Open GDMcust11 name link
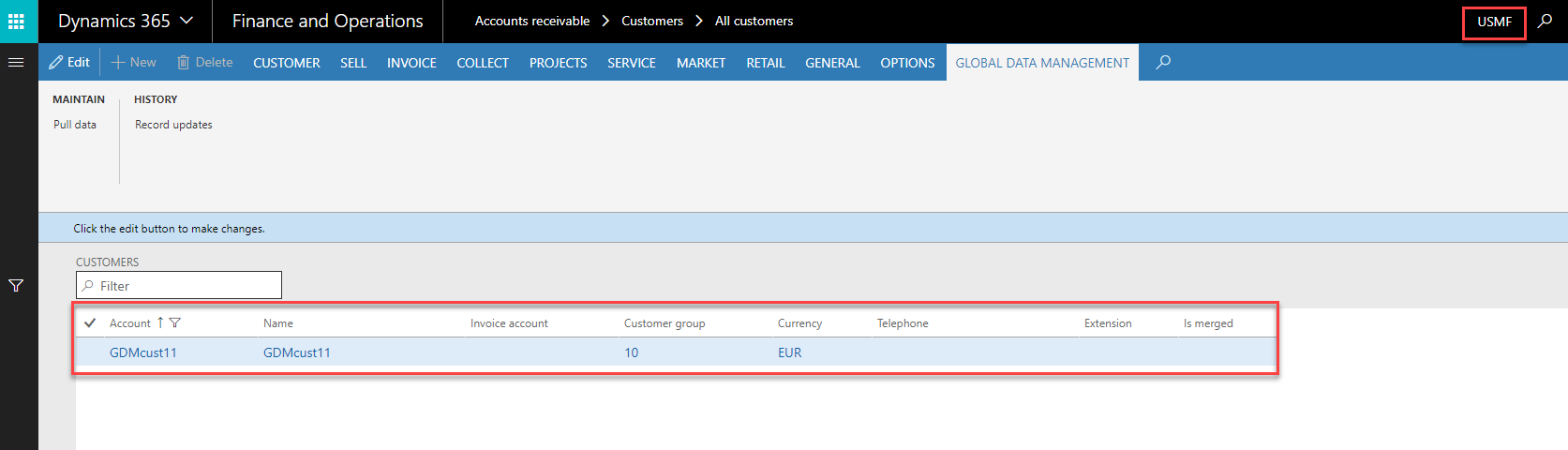Screen dimensions: 1568x450 297,352
